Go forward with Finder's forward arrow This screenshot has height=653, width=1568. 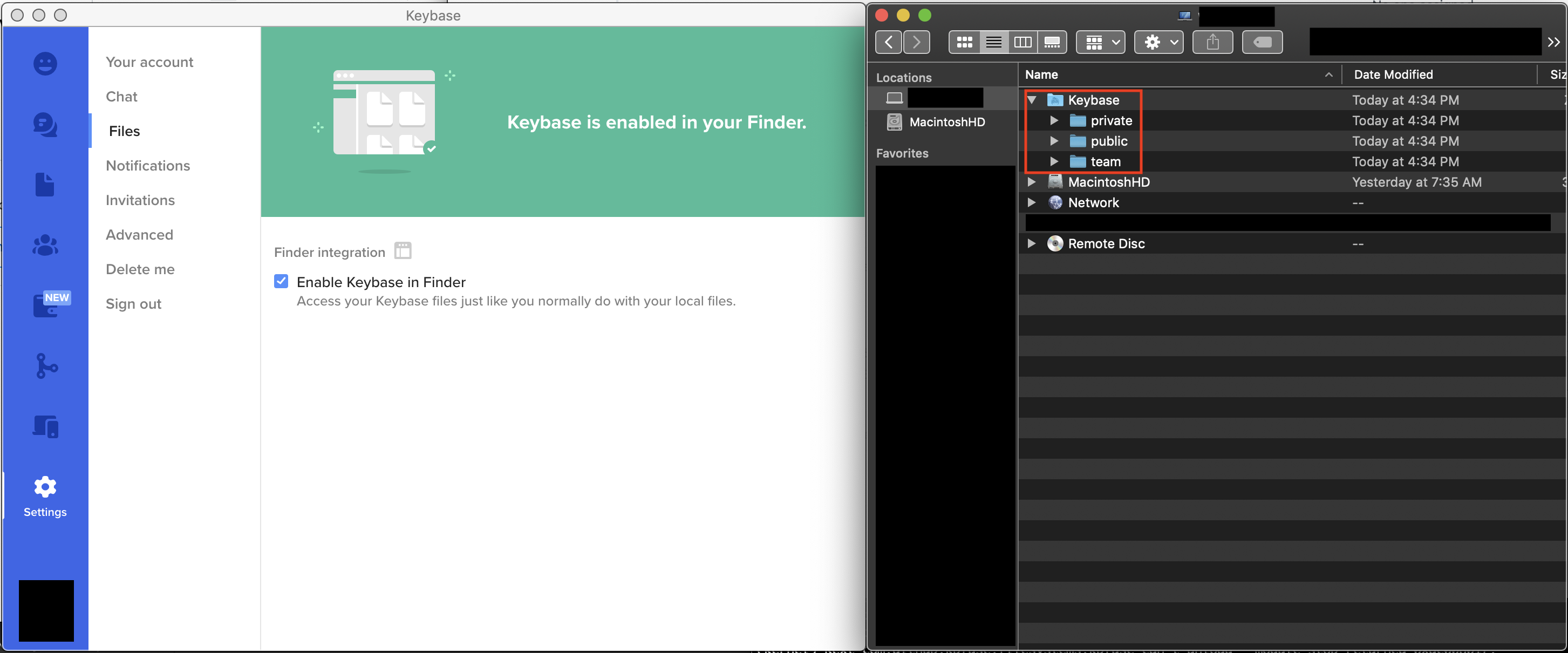(x=916, y=42)
